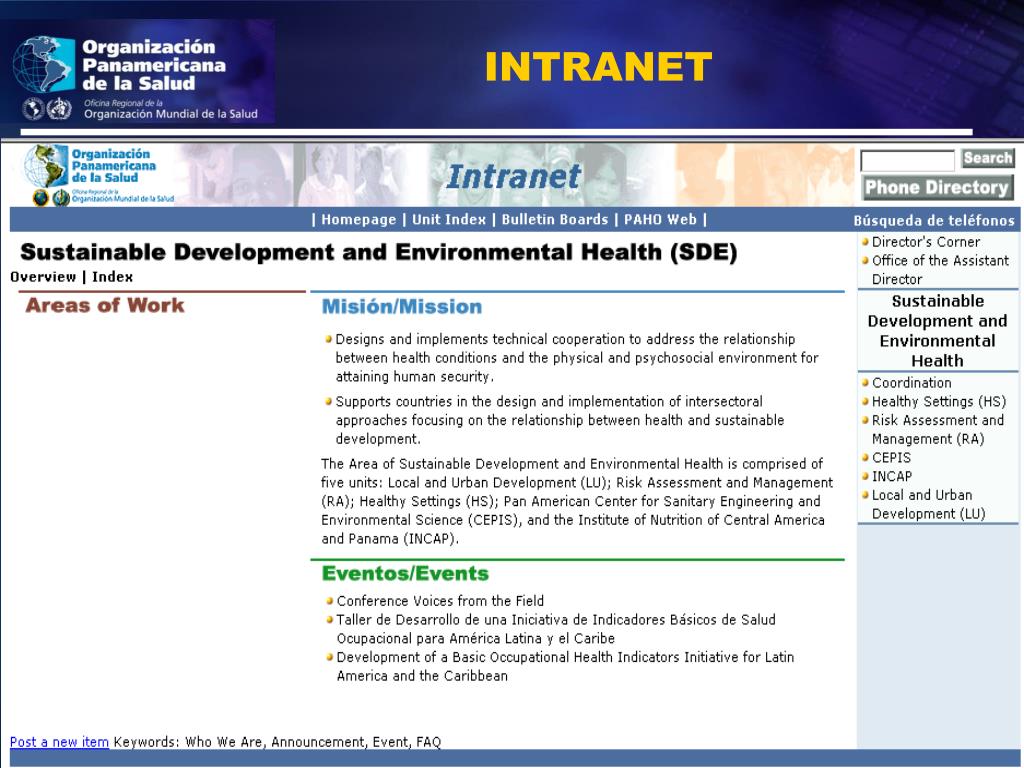Click bullet icon beside Director's Corner
This screenshot has height=768, width=1024.
click(x=865, y=242)
